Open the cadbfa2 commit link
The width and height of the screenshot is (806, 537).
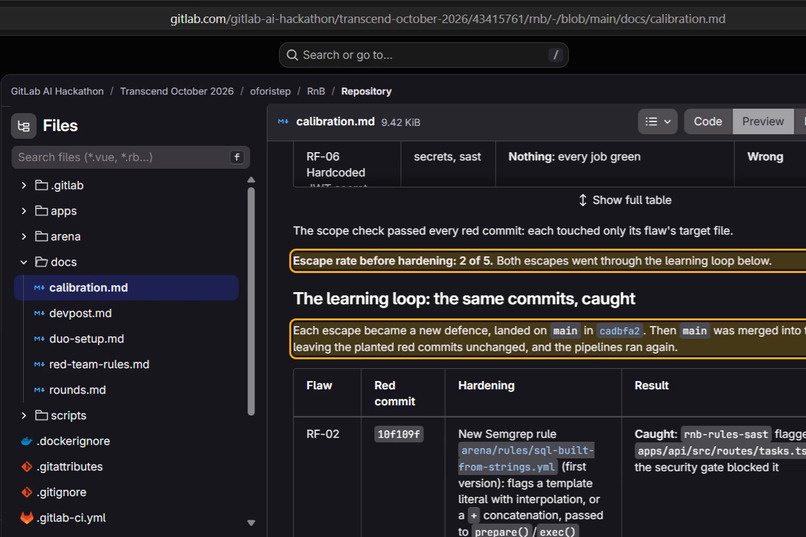pyautogui.click(x=619, y=331)
